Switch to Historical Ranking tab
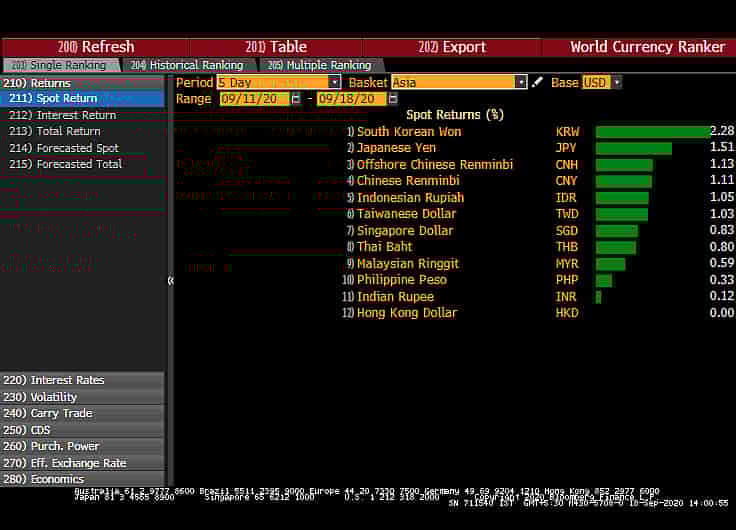736x530 pixels. click(x=186, y=65)
